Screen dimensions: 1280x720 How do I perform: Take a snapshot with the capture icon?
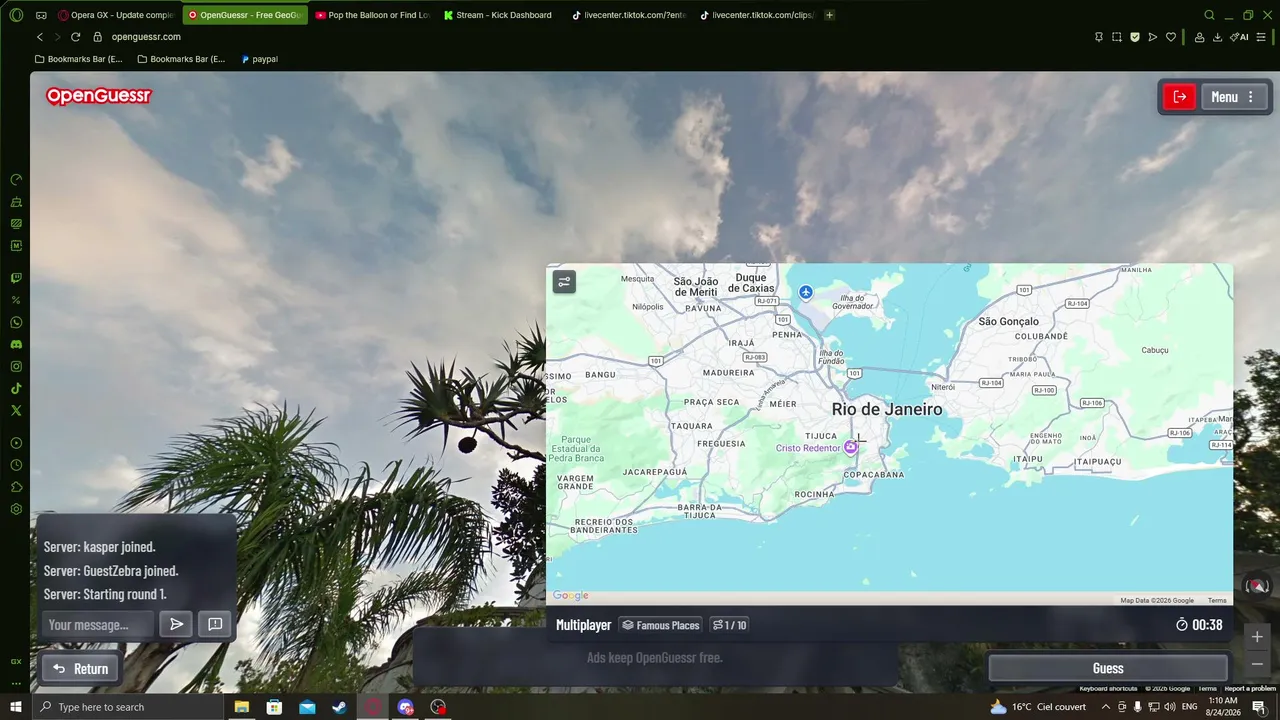(1117, 37)
